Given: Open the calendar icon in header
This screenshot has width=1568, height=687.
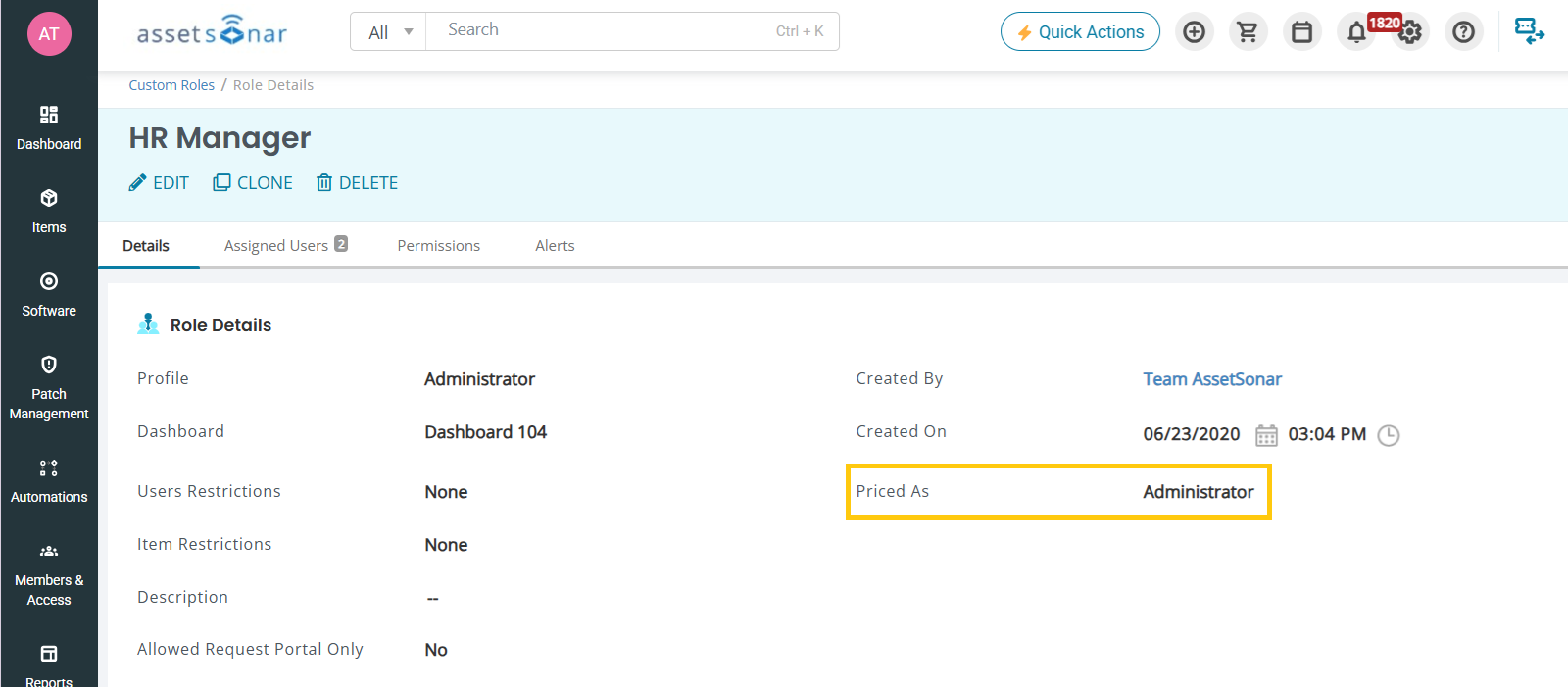Looking at the screenshot, I should [x=1301, y=32].
